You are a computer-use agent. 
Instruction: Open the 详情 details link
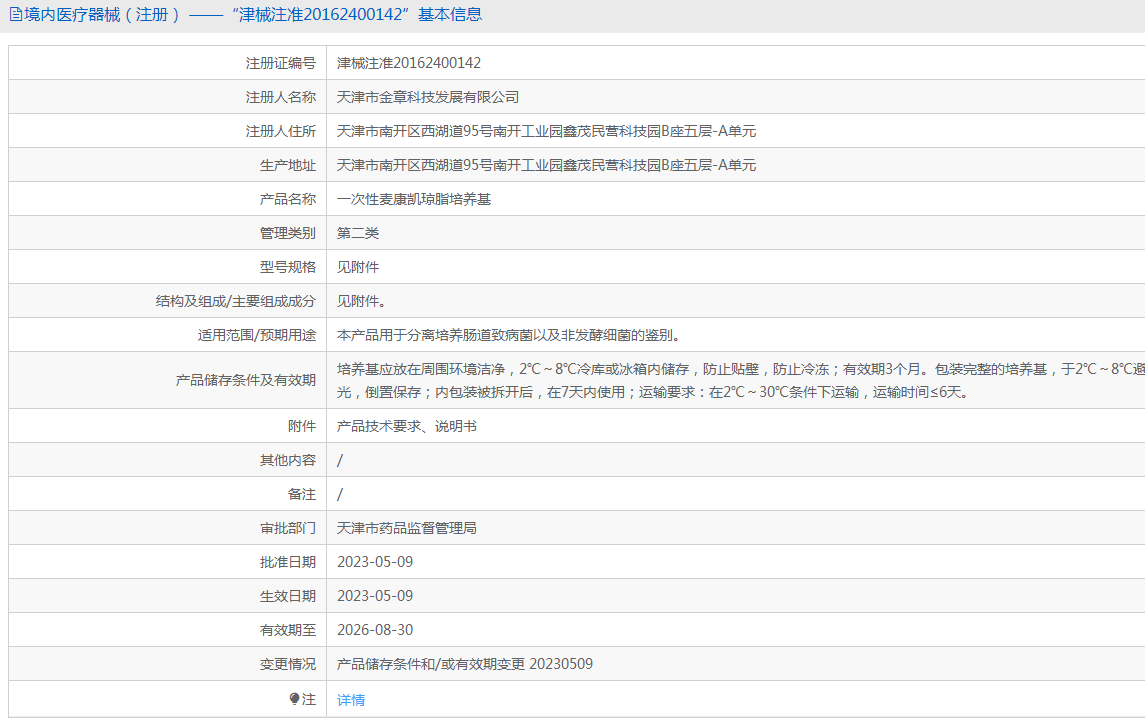tap(351, 700)
